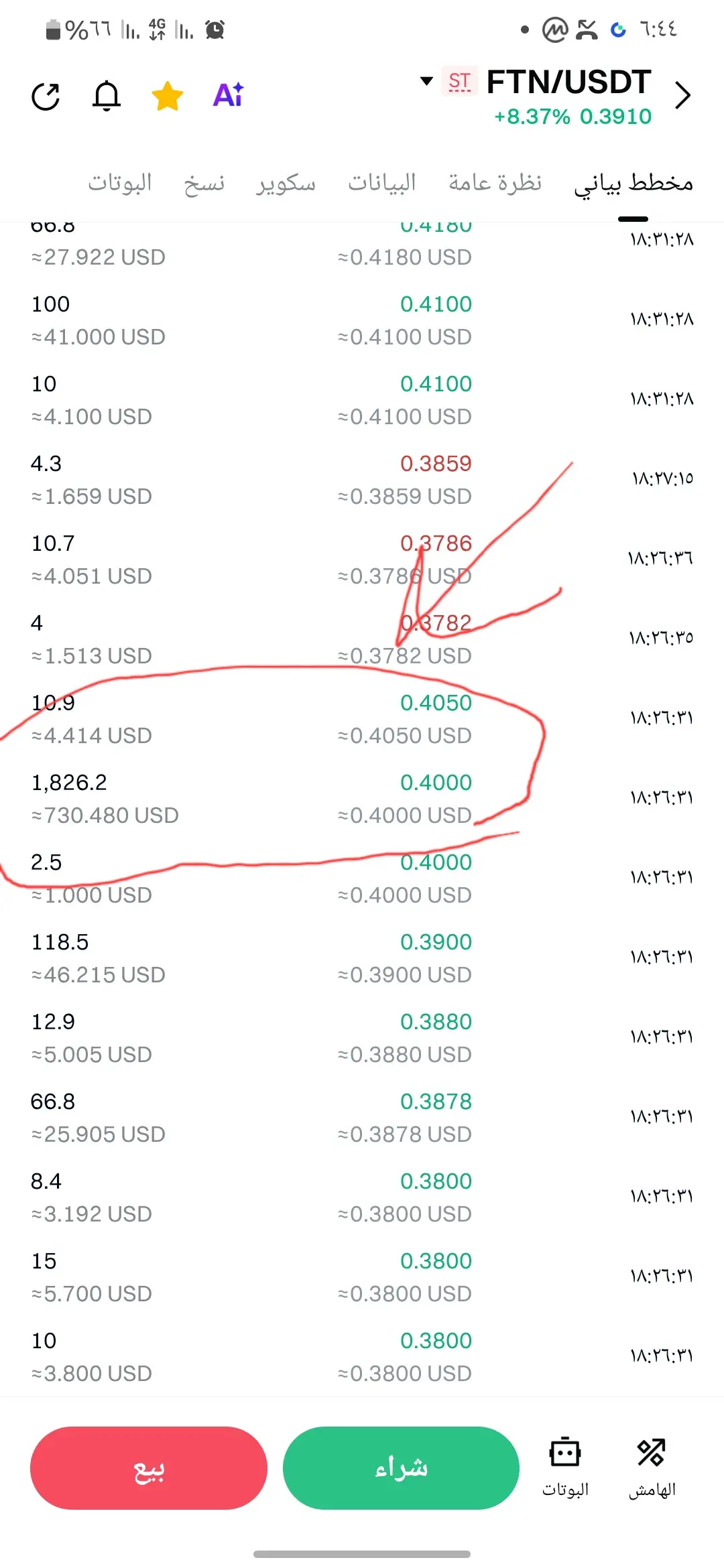Open the نسخ tab
Viewport: 724px width, 1568px height.
[204, 183]
